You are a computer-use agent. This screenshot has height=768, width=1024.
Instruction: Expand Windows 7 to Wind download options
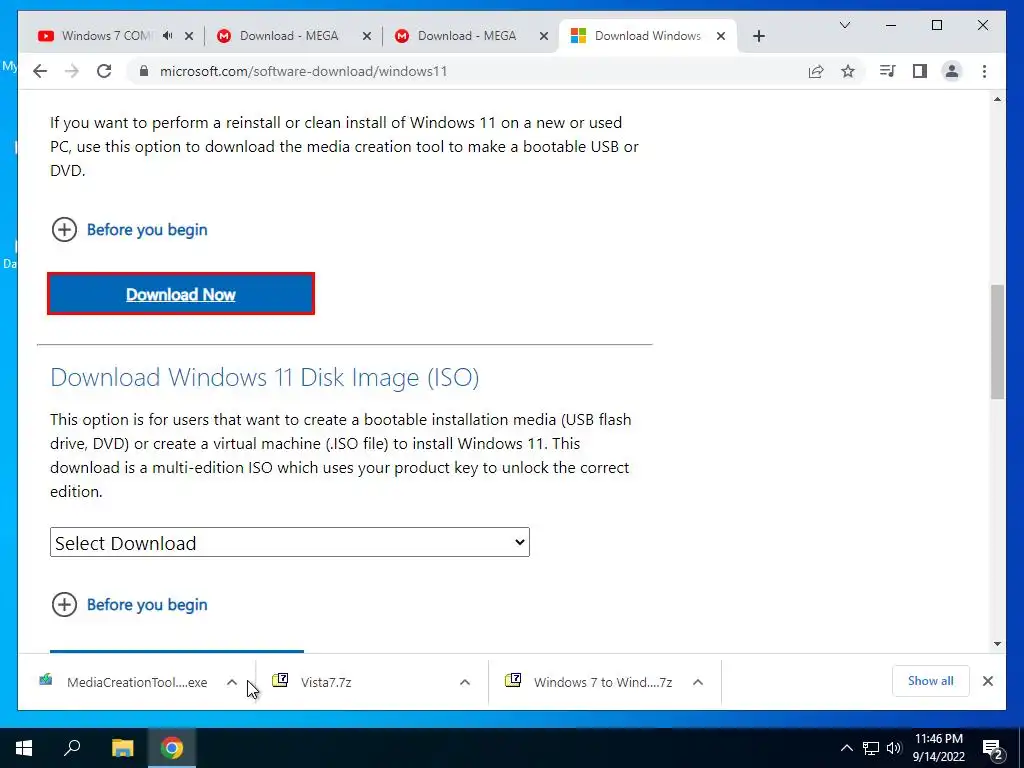[x=697, y=682]
